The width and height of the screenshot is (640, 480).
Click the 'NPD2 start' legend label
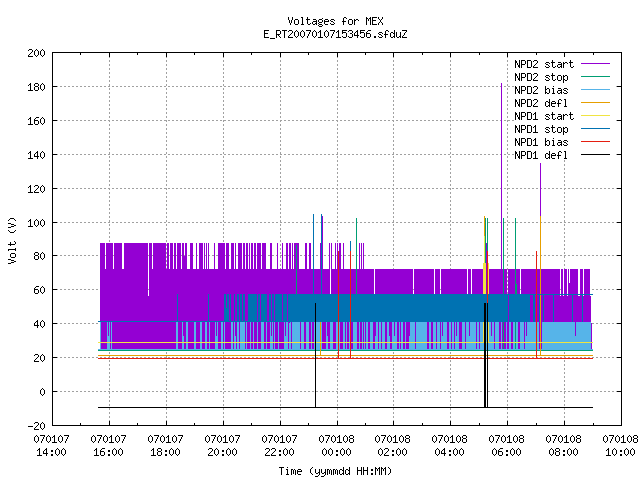[x=544, y=64]
